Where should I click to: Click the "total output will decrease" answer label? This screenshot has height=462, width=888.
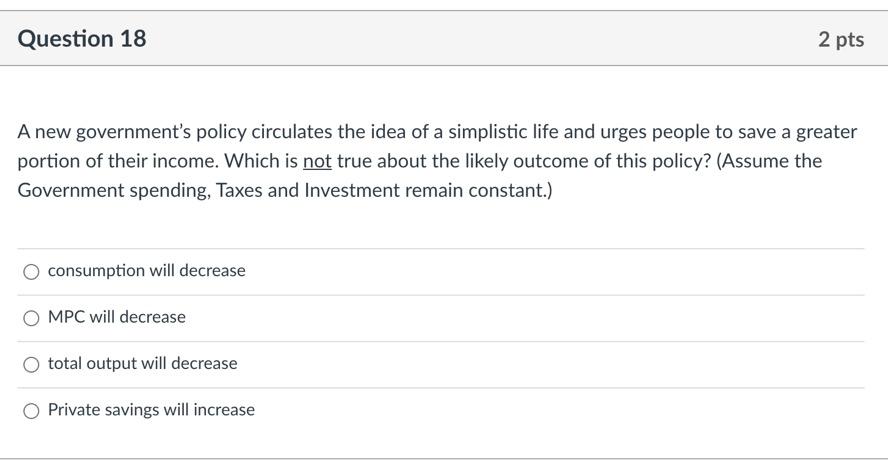coord(142,363)
